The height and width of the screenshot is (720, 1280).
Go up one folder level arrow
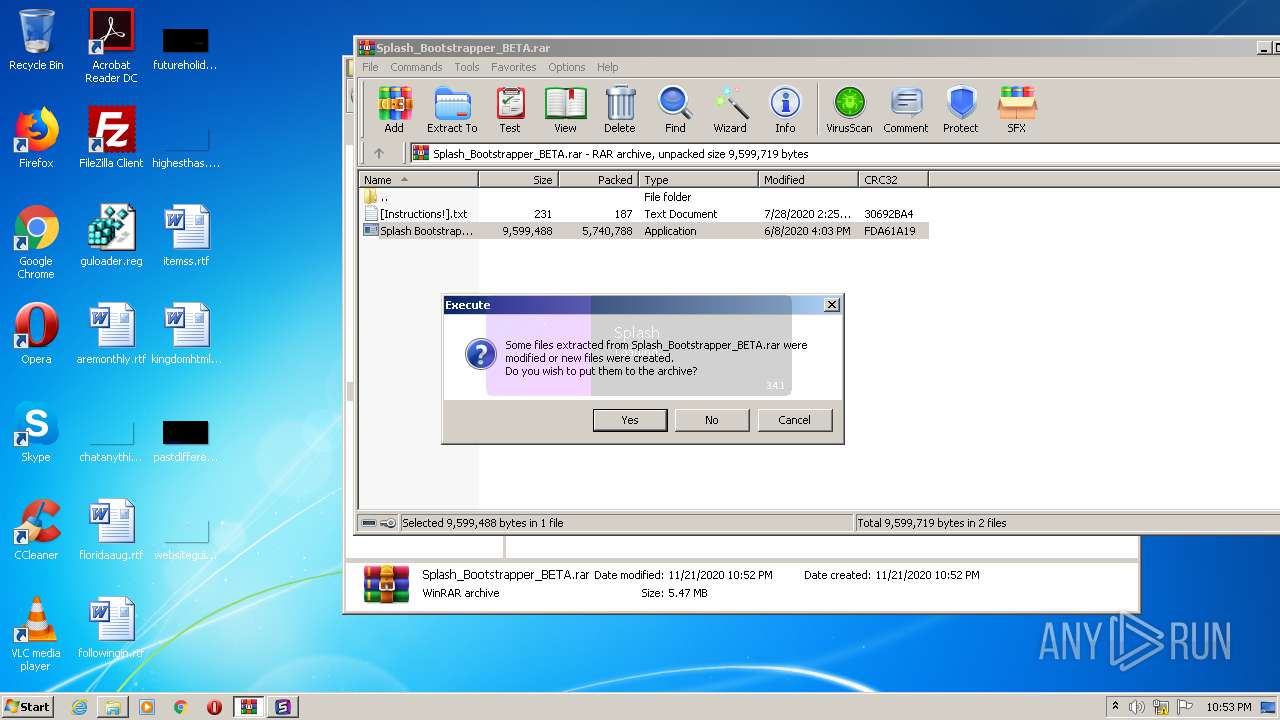tap(379, 153)
